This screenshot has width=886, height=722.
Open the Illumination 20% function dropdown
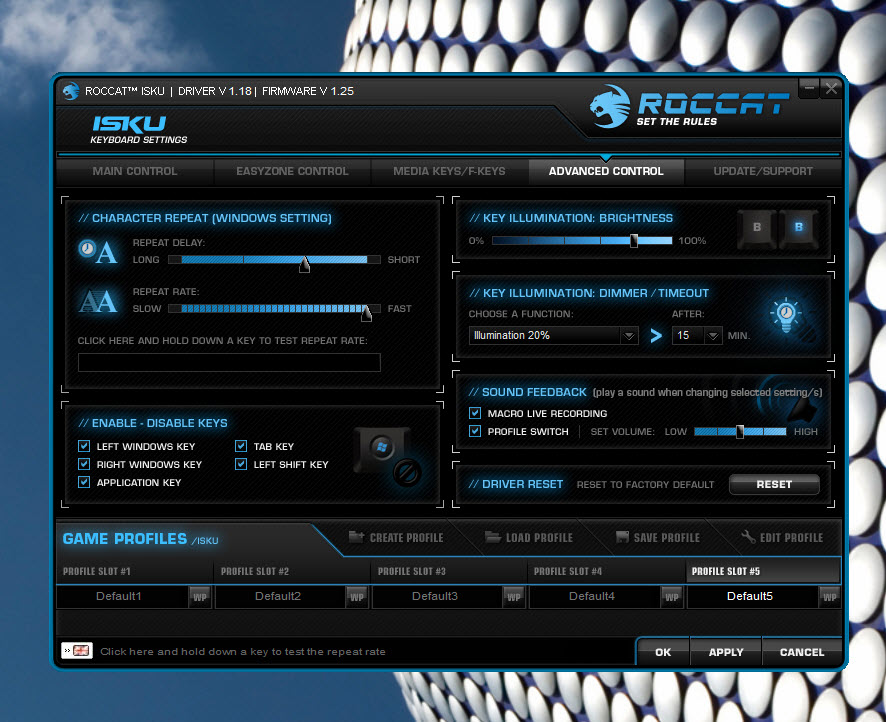(x=553, y=336)
